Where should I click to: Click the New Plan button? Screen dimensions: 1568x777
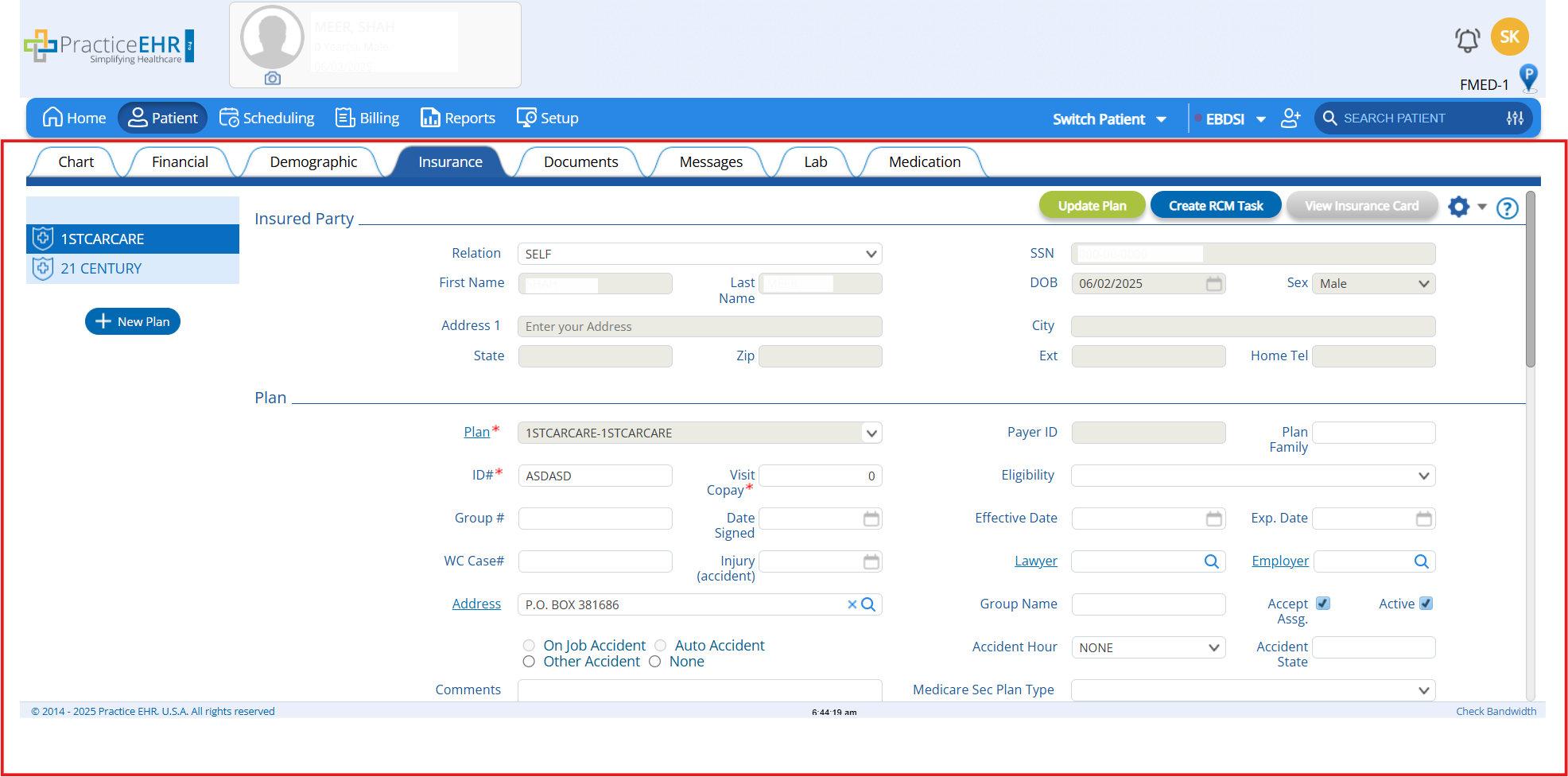[133, 321]
